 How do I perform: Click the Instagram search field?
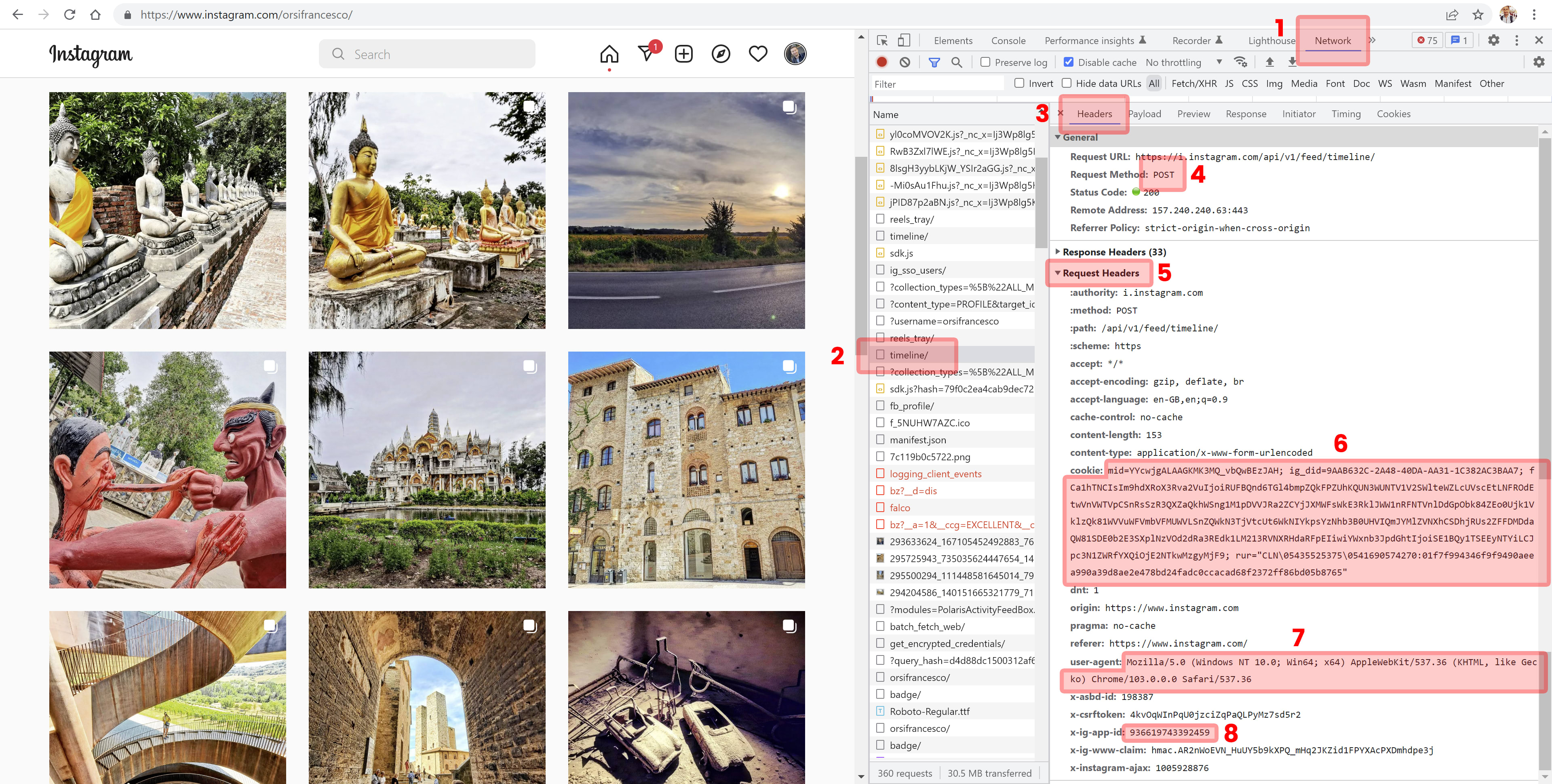click(x=426, y=54)
